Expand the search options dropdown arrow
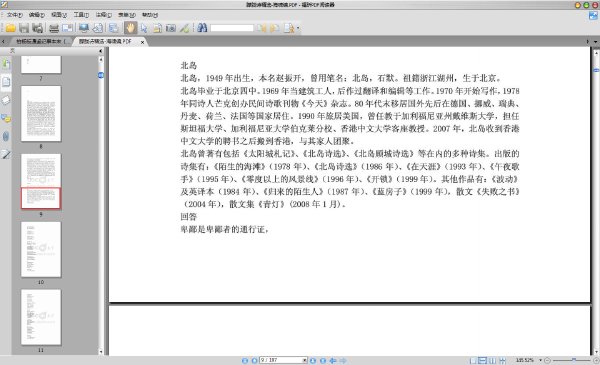Image resolution: width=600 pixels, height=365 pixels. click(x=298, y=28)
